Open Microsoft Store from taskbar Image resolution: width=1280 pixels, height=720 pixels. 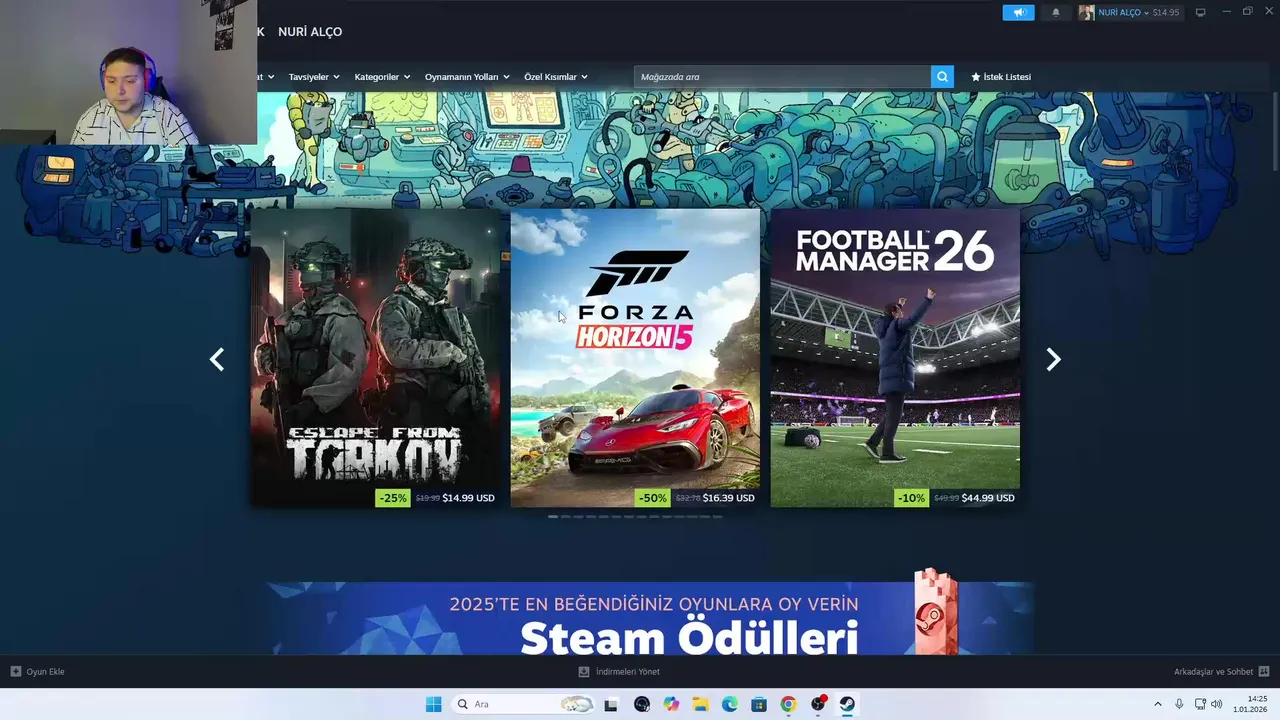759,704
